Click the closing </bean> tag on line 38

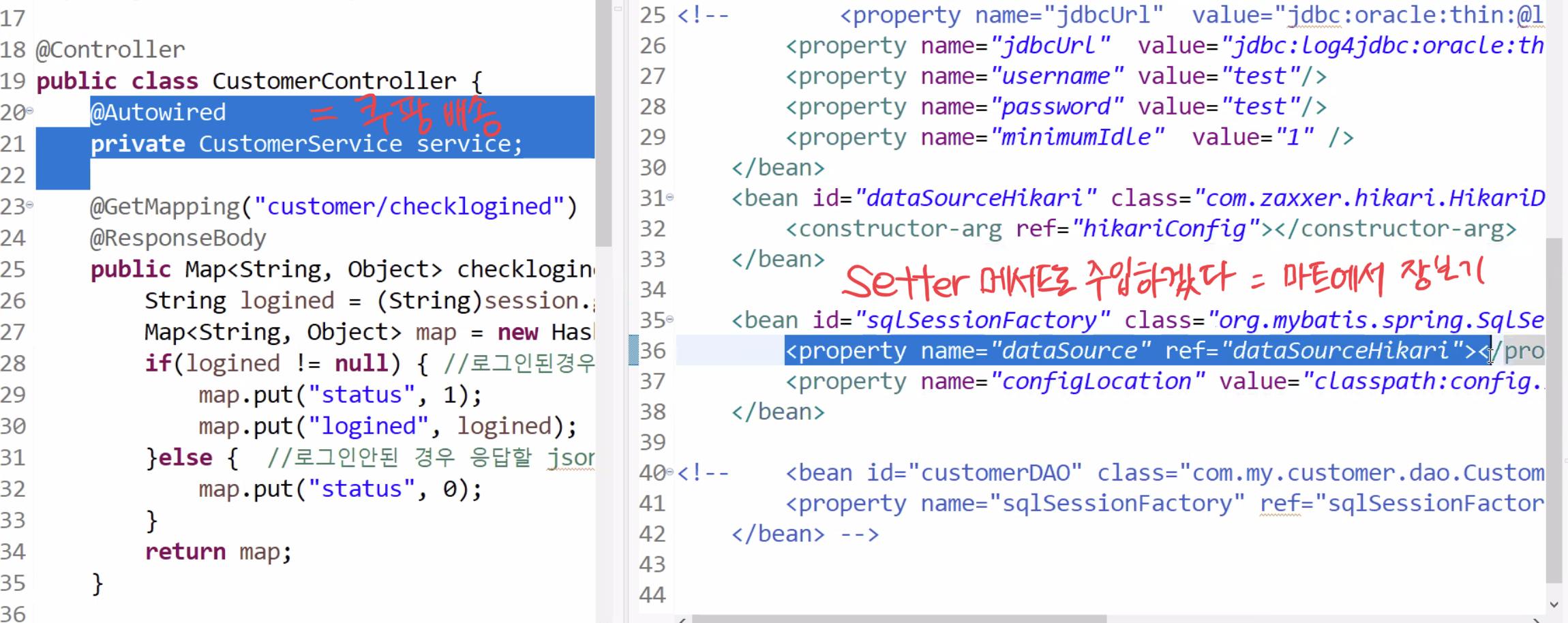pyautogui.click(x=778, y=412)
